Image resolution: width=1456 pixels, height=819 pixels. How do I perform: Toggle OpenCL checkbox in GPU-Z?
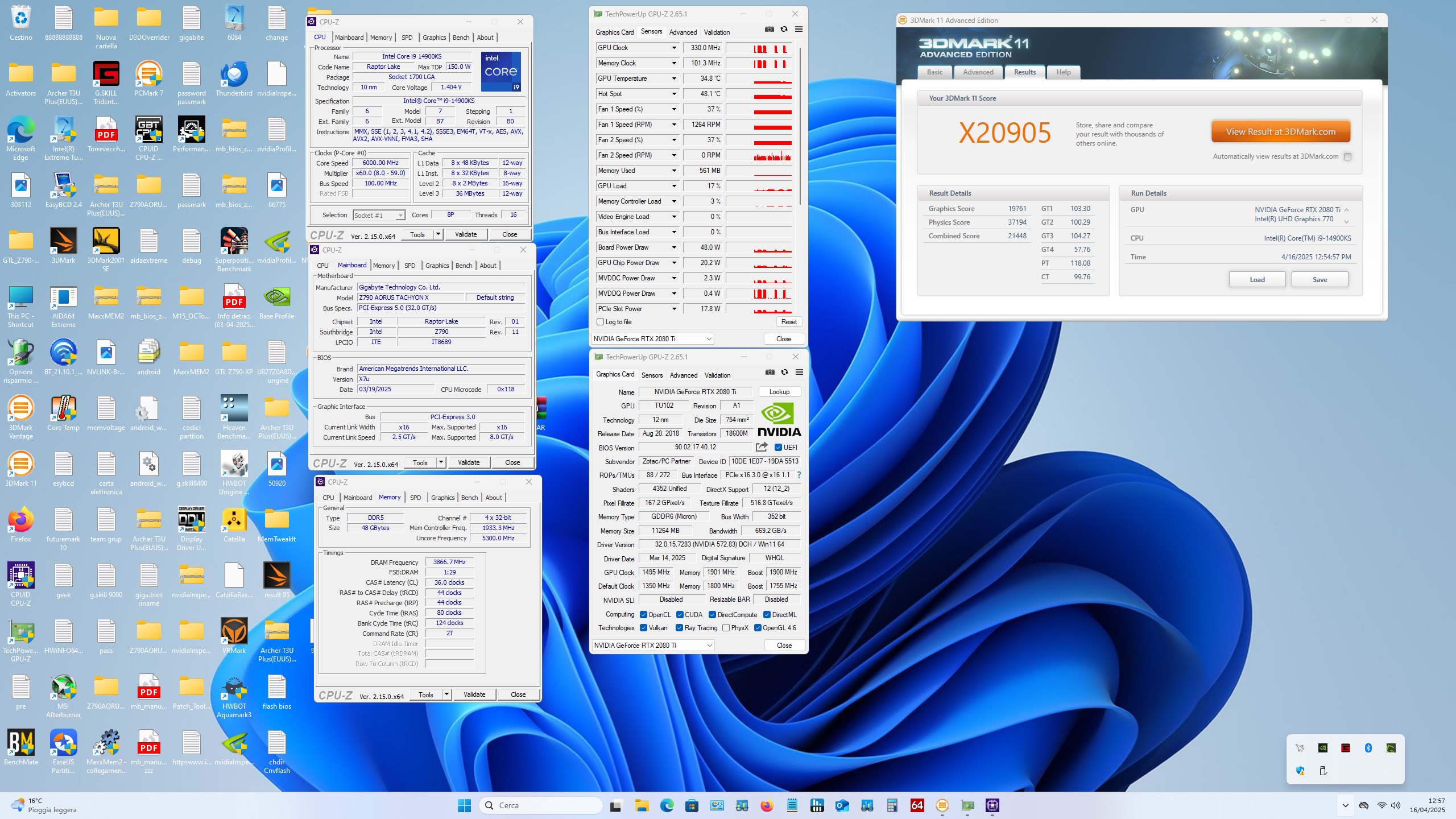[x=643, y=615]
